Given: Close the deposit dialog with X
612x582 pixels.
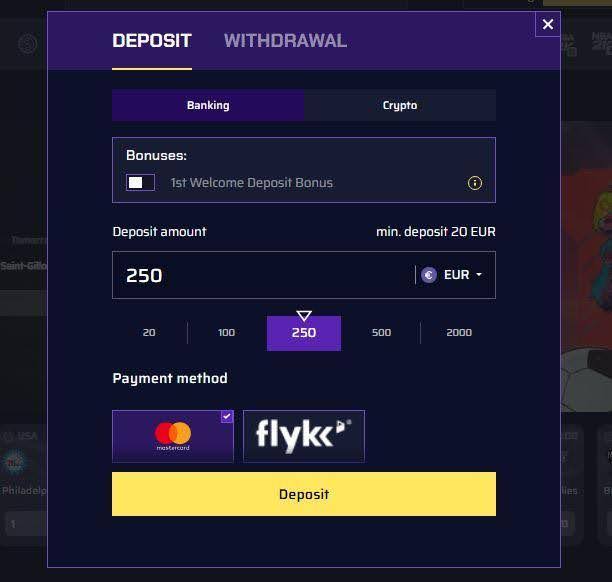Looking at the screenshot, I should tap(548, 24).
